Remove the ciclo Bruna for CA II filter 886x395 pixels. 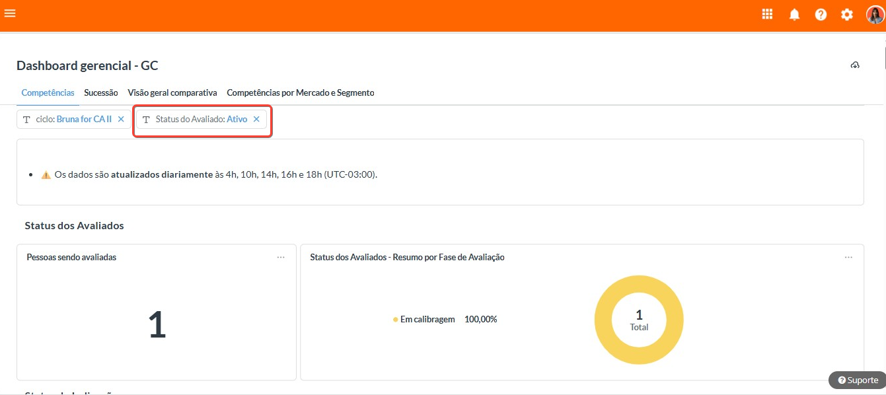point(121,119)
